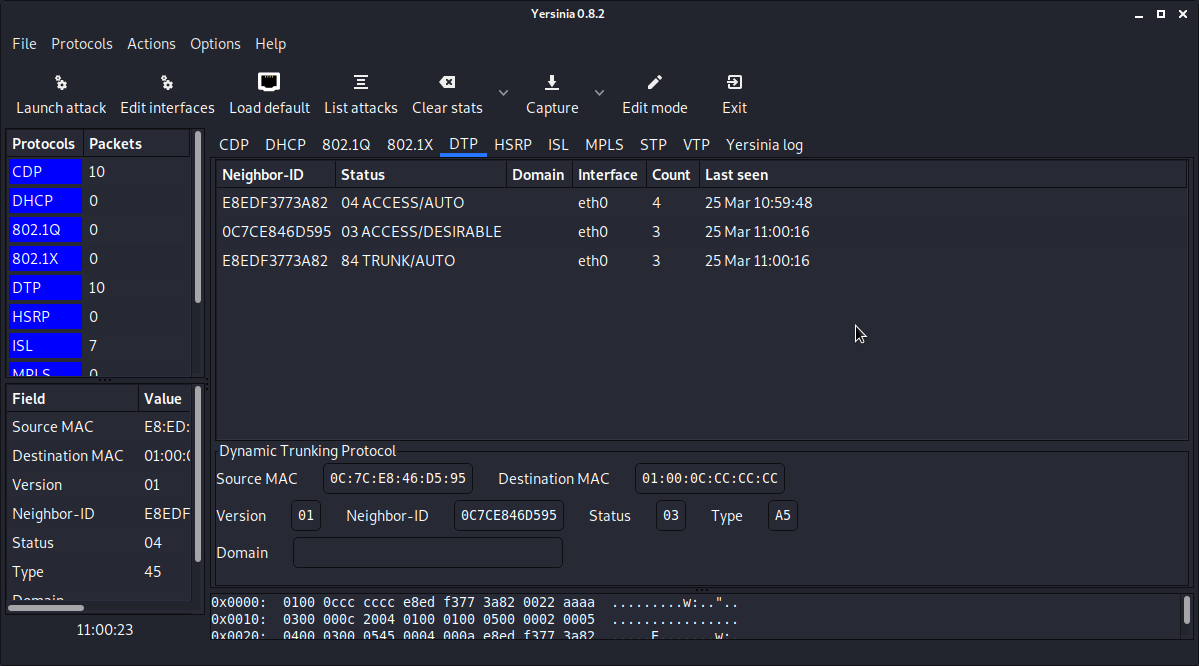Screen dimensions: 1199x666
Task: Sort by the Neighbor-ID column header
Action: click(x=276, y=175)
